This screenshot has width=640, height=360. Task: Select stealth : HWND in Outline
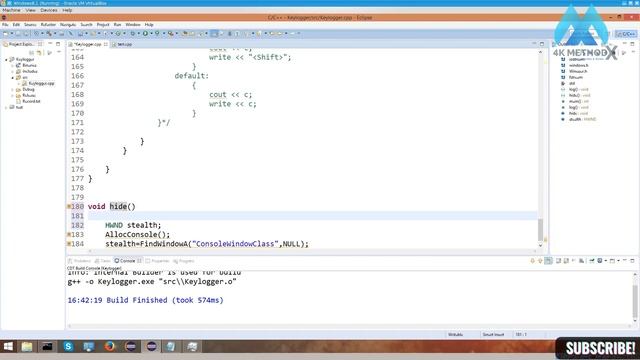click(582, 119)
